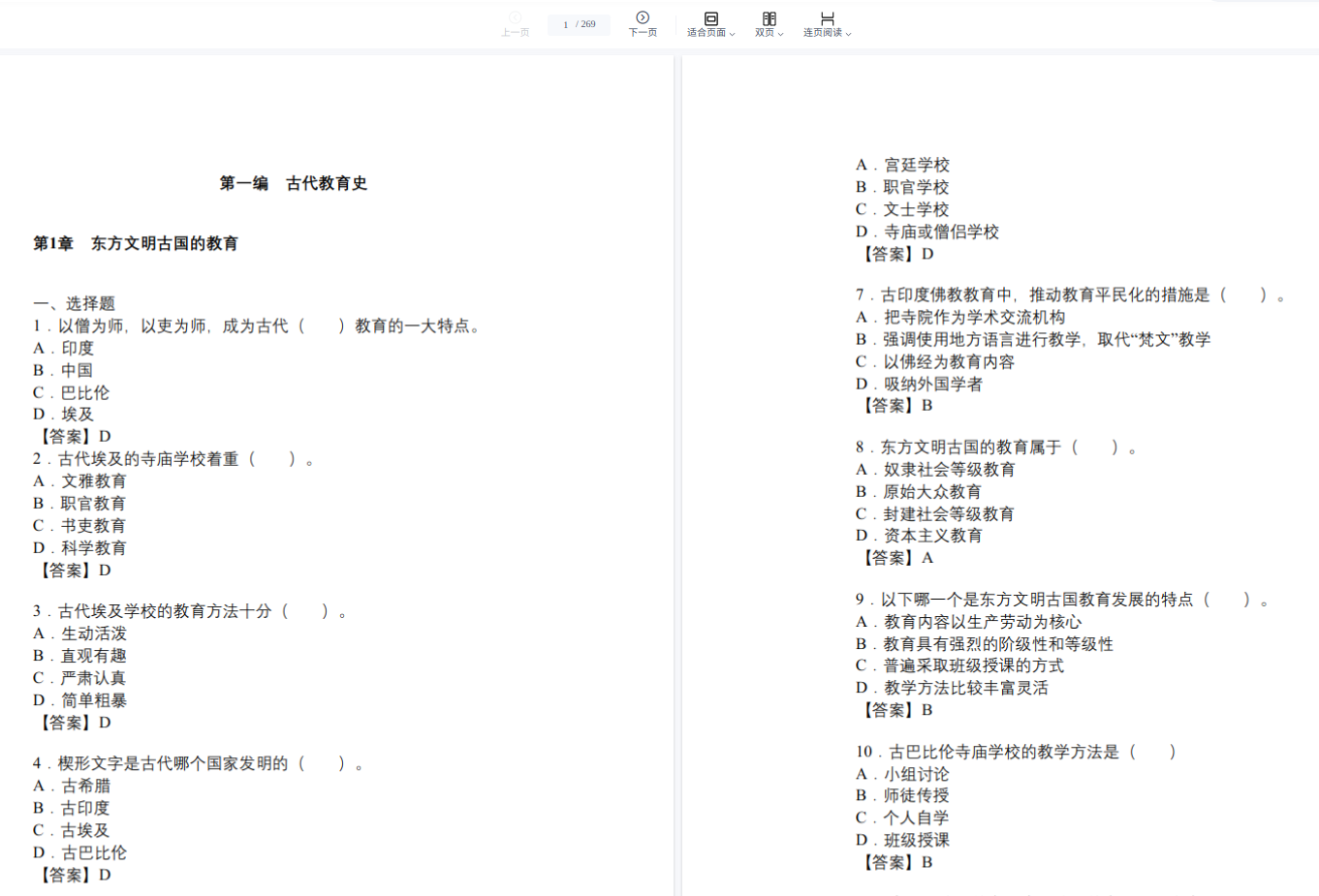Expand the chevron beside 适合页面
Image resolution: width=1319 pixels, height=896 pixels.
point(733,34)
